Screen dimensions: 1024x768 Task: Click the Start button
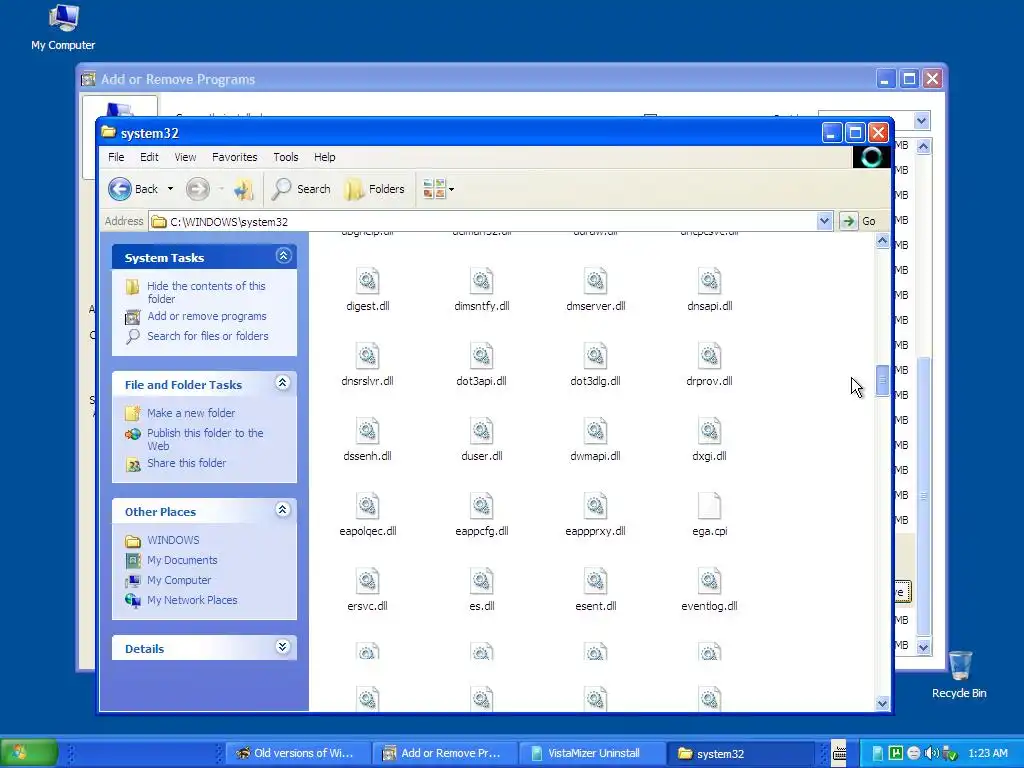(x=29, y=753)
